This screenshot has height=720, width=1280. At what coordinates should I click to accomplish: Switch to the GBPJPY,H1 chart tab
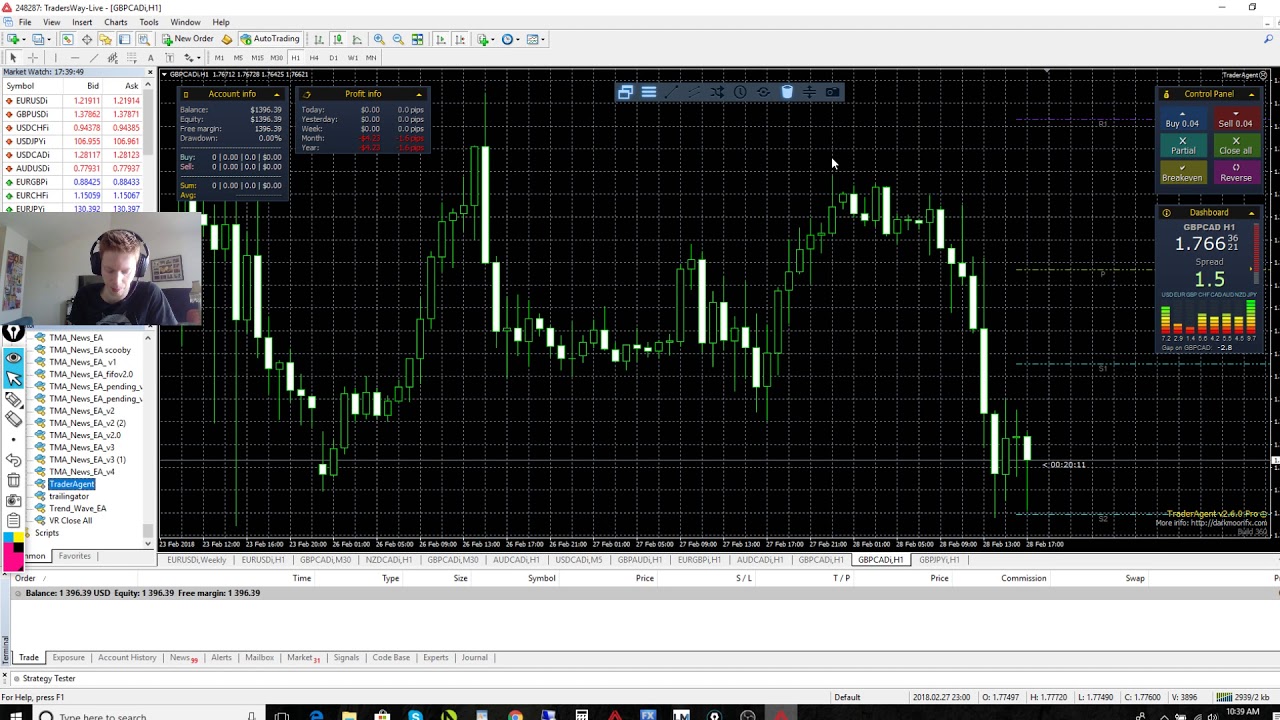(938, 560)
